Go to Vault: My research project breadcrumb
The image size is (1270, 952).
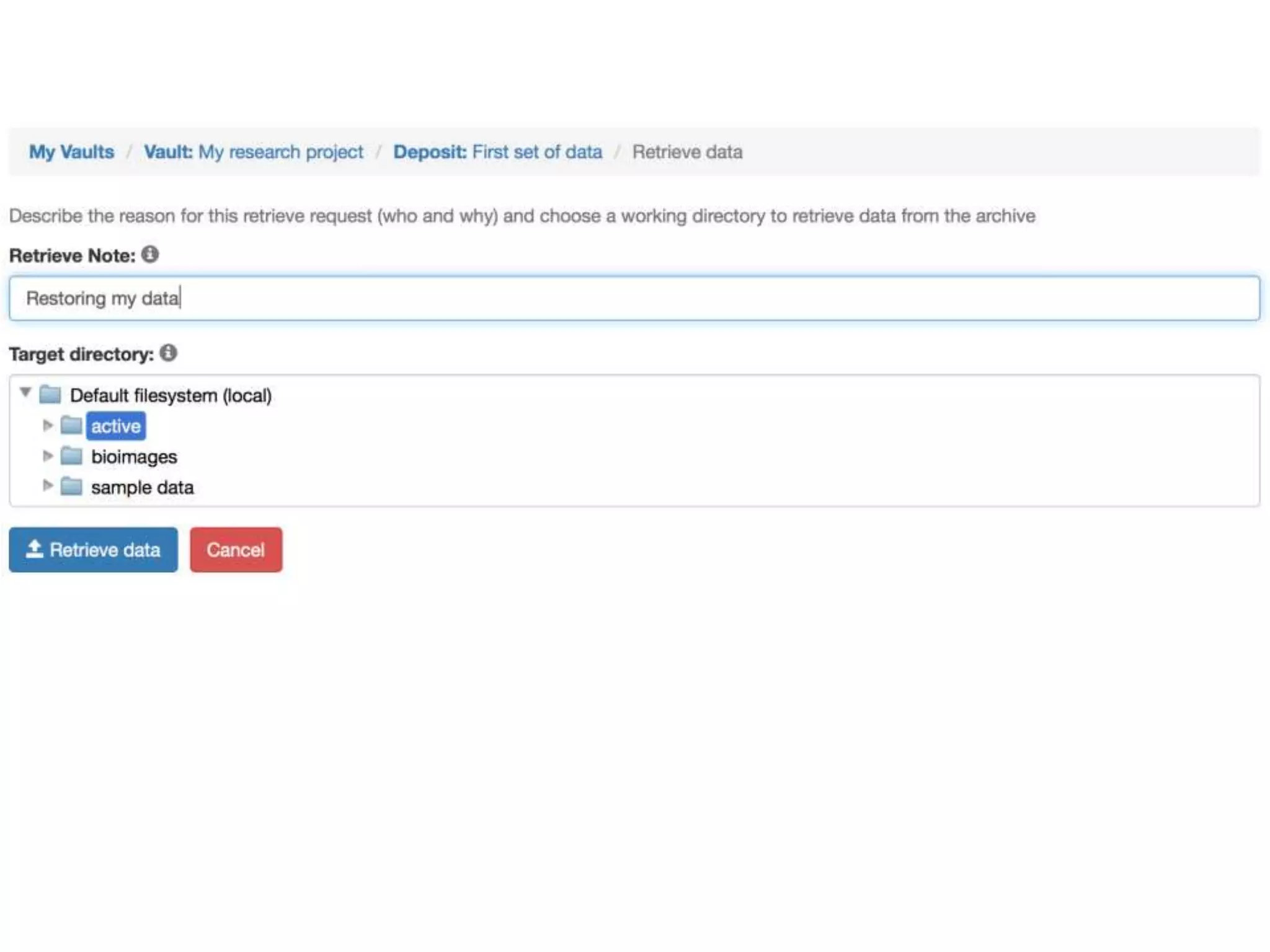[254, 152]
